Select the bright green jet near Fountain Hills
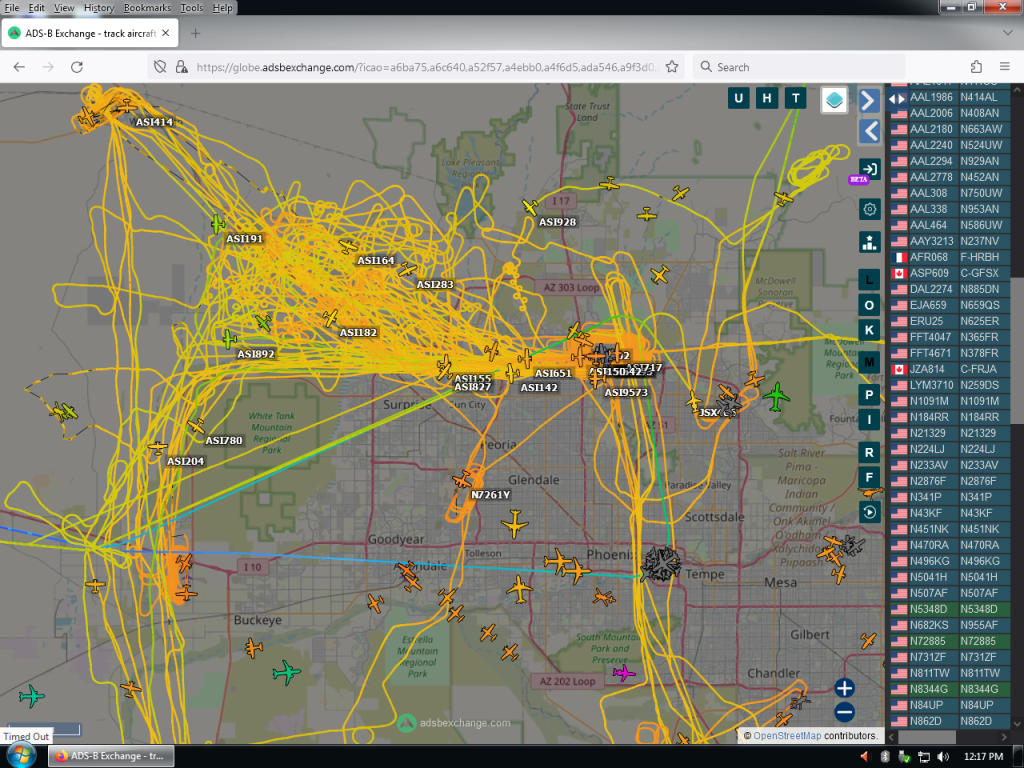Image resolution: width=1024 pixels, height=768 pixels. (x=776, y=397)
